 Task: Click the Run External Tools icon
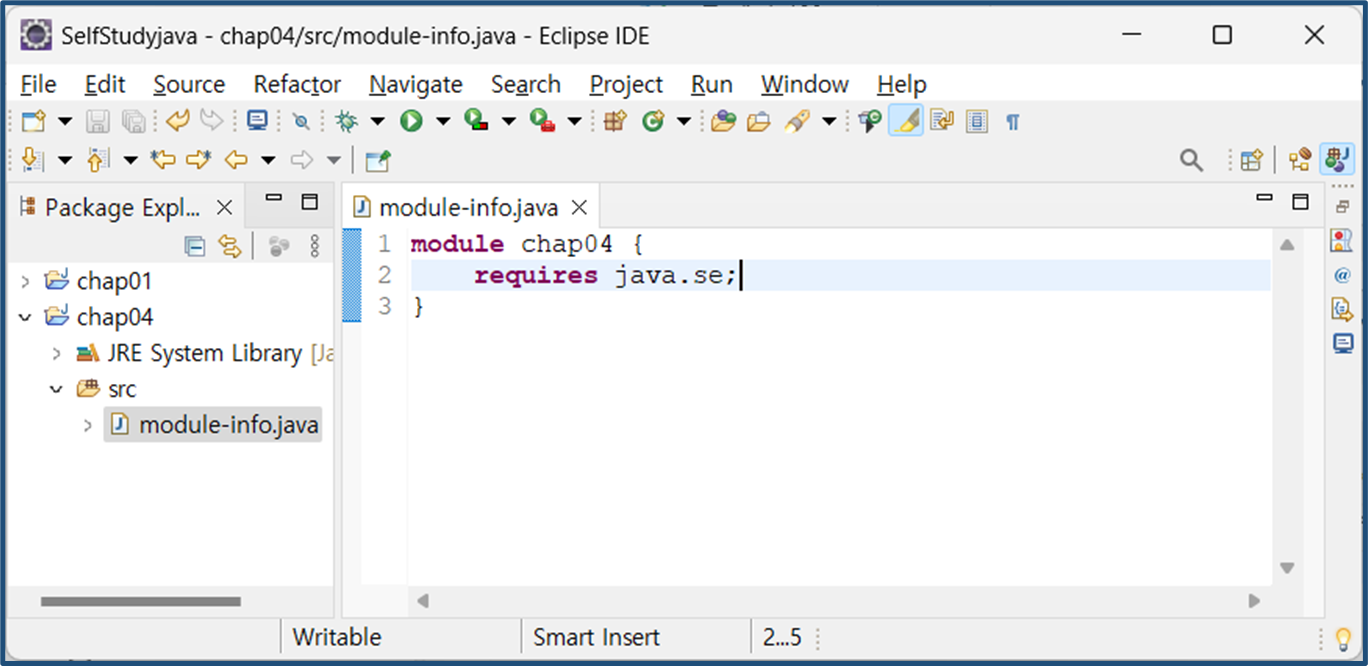point(542,122)
